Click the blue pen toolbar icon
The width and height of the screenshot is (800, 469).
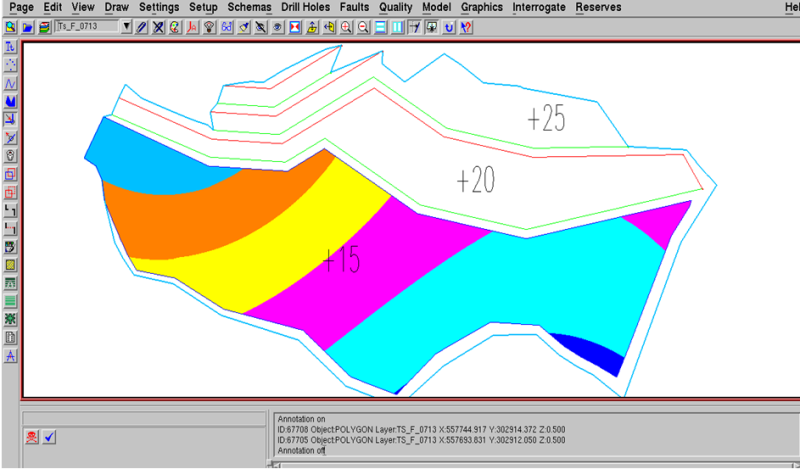[141, 27]
